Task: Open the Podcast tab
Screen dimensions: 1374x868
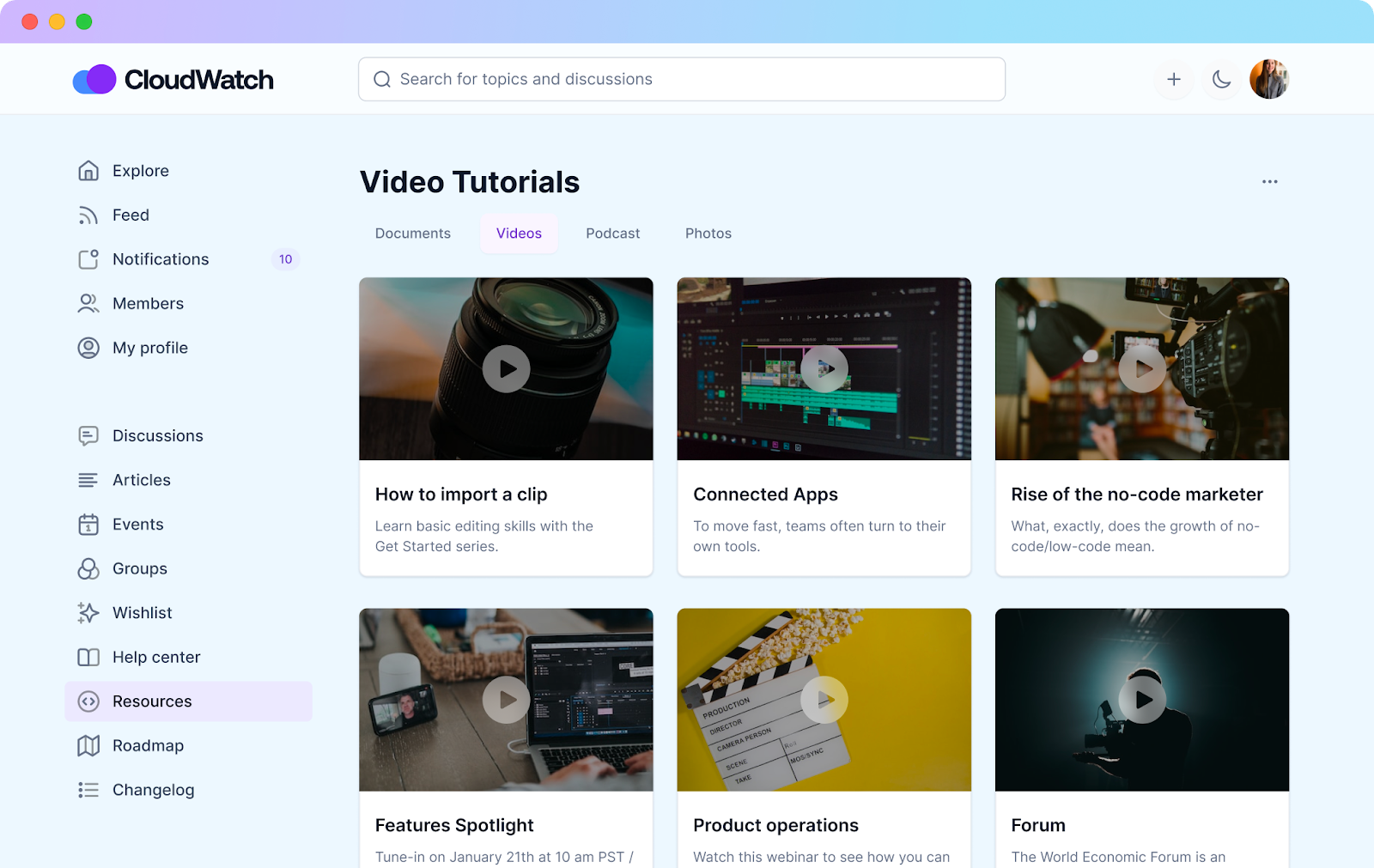Action: click(612, 233)
